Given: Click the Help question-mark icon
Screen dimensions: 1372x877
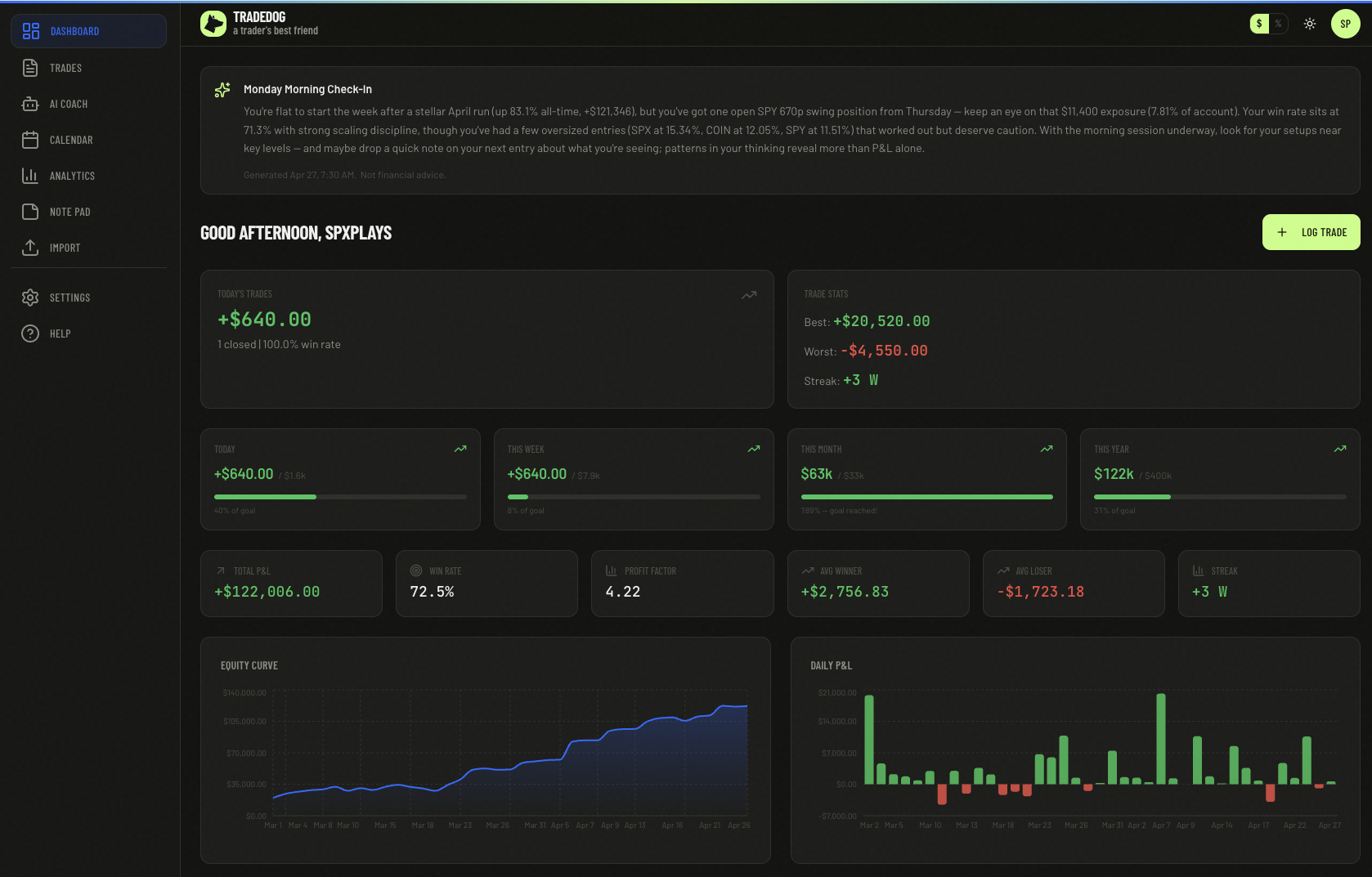Looking at the screenshot, I should (30, 333).
